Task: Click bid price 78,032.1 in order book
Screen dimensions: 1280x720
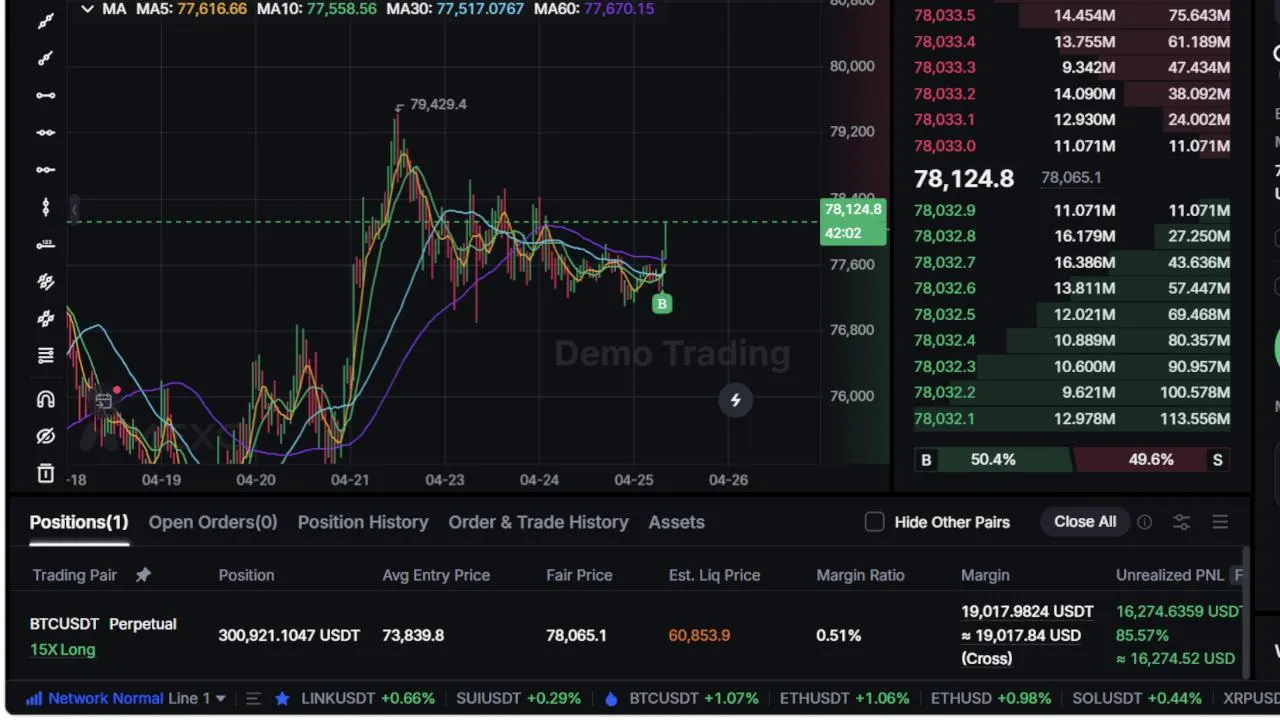Action: click(x=944, y=419)
